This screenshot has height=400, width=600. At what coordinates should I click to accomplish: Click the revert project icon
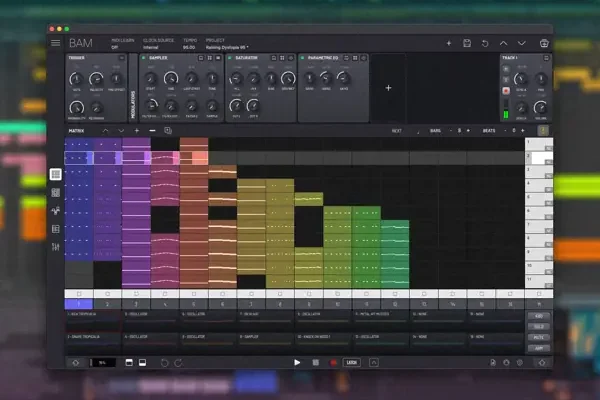pos(485,44)
